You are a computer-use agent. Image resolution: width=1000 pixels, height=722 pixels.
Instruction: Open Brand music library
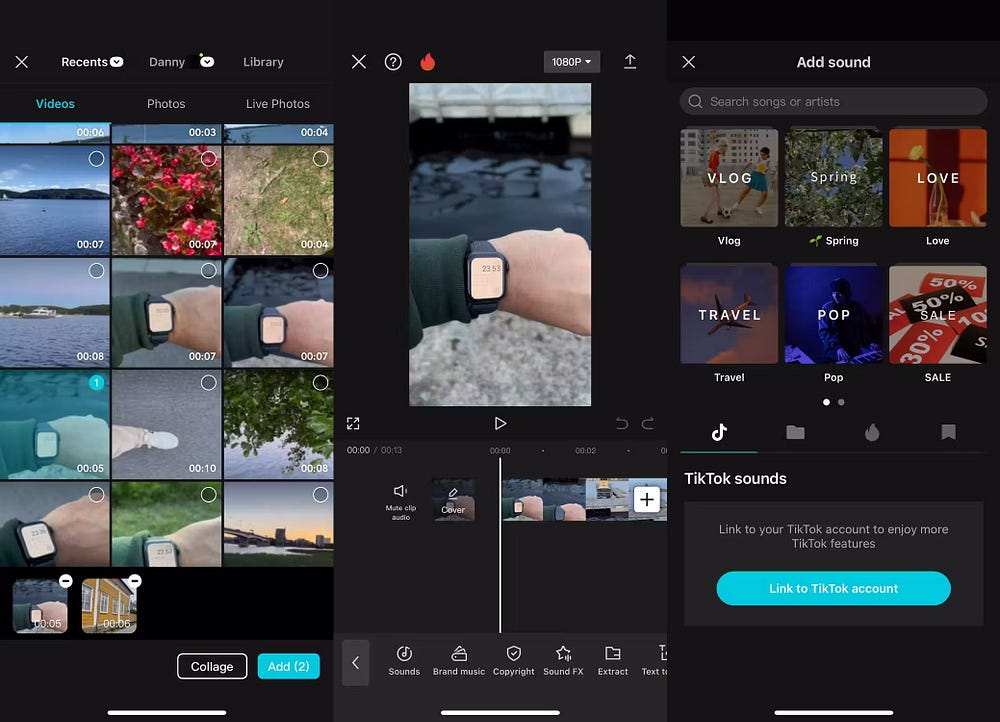[x=459, y=660]
